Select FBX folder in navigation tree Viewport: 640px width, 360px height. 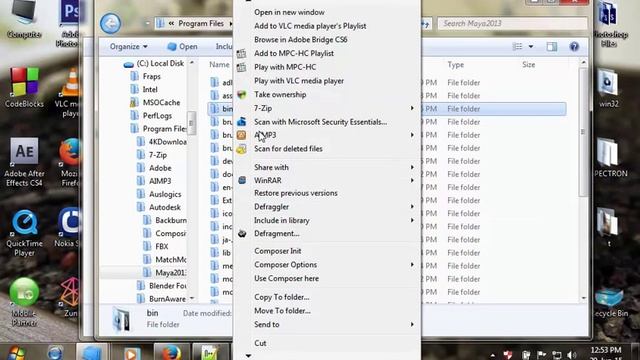[162, 246]
